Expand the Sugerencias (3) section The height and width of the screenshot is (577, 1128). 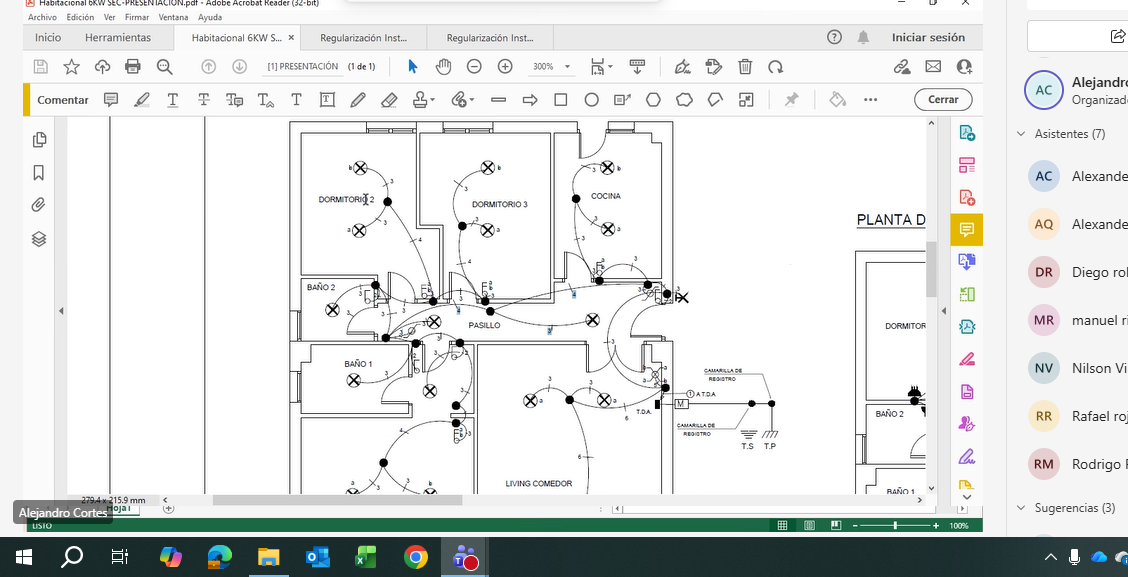pyautogui.click(x=1021, y=508)
